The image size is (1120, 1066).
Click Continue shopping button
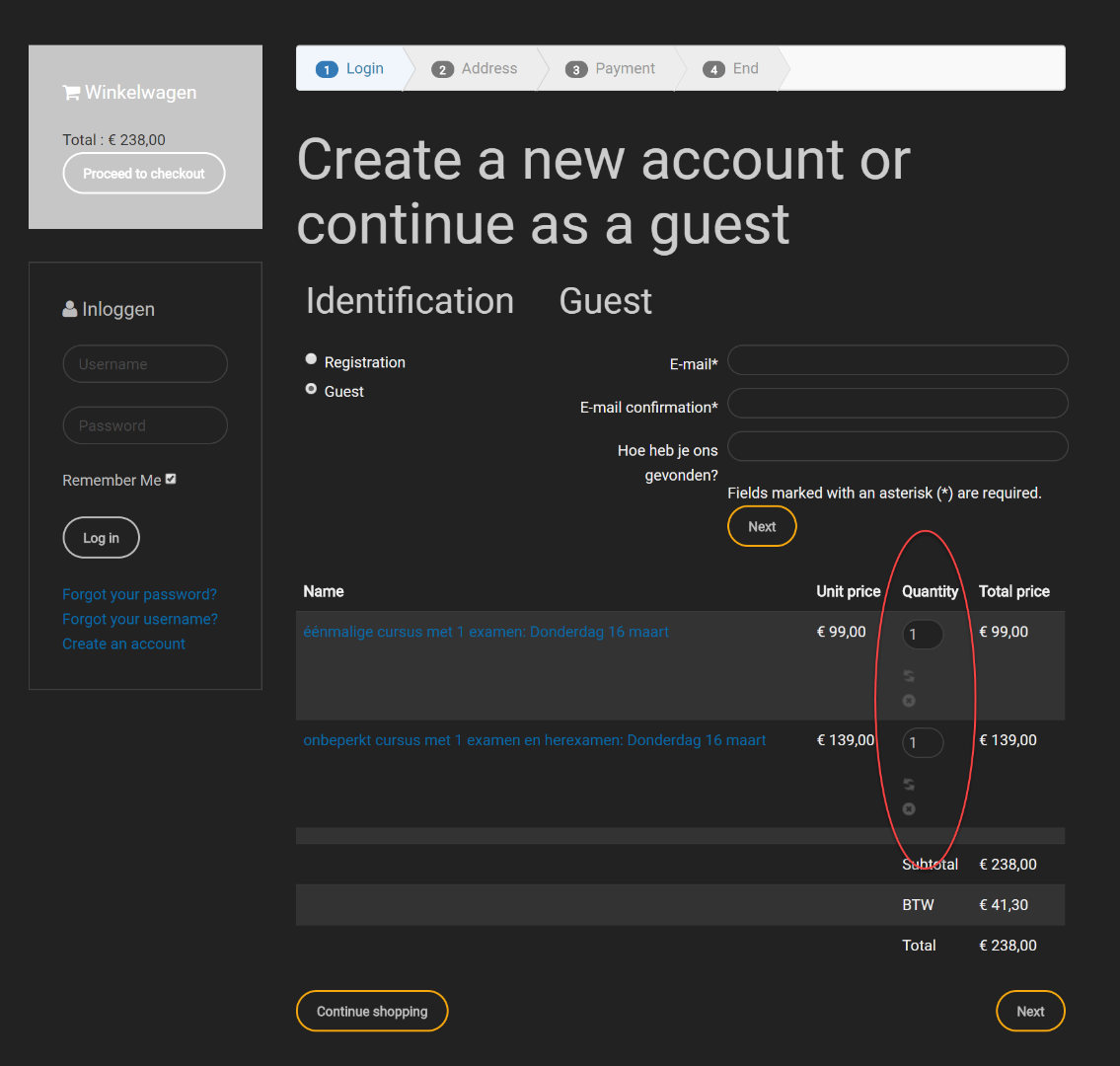pyautogui.click(x=372, y=1011)
